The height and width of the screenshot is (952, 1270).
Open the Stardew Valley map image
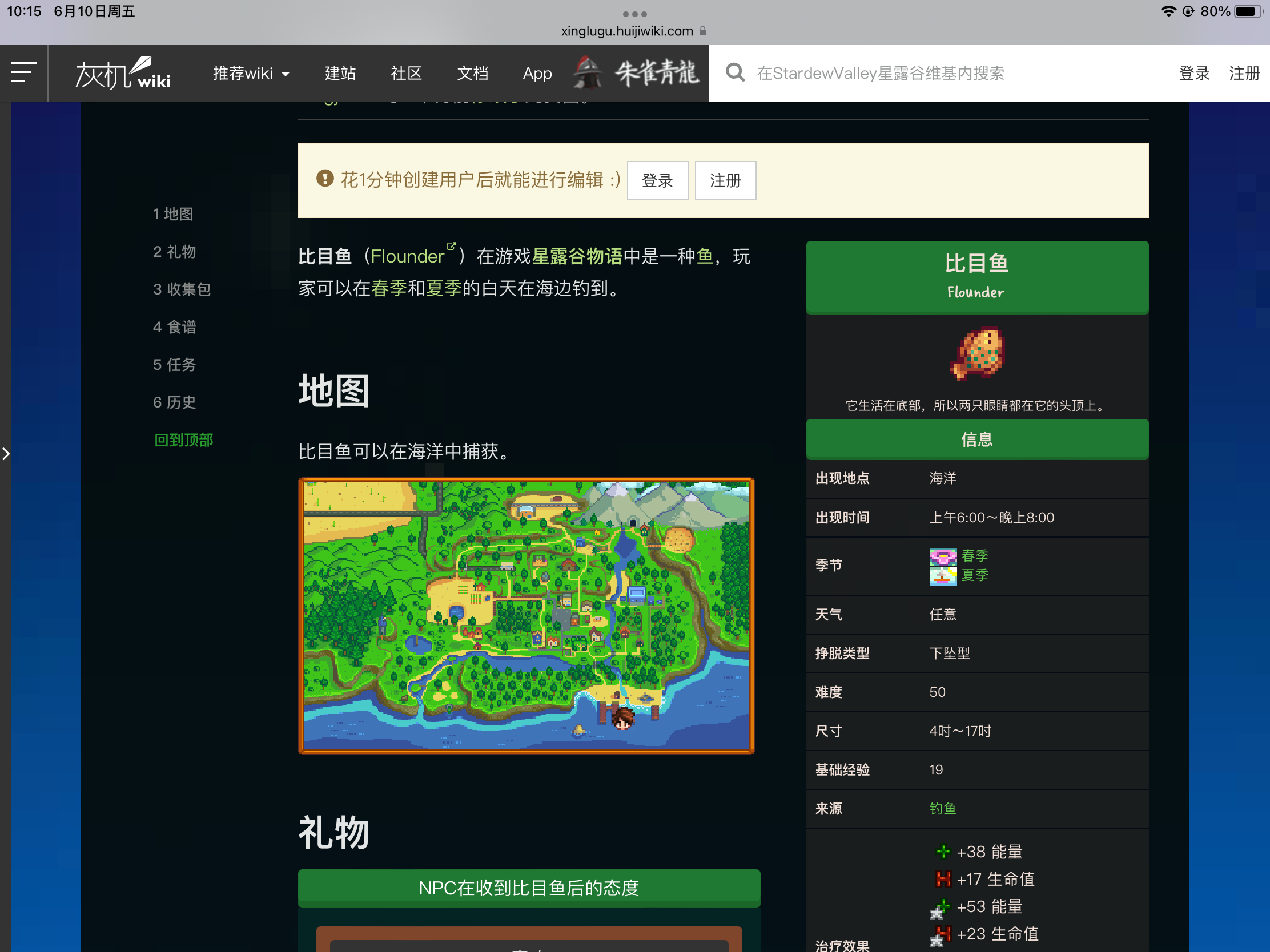click(x=526, y=615)
